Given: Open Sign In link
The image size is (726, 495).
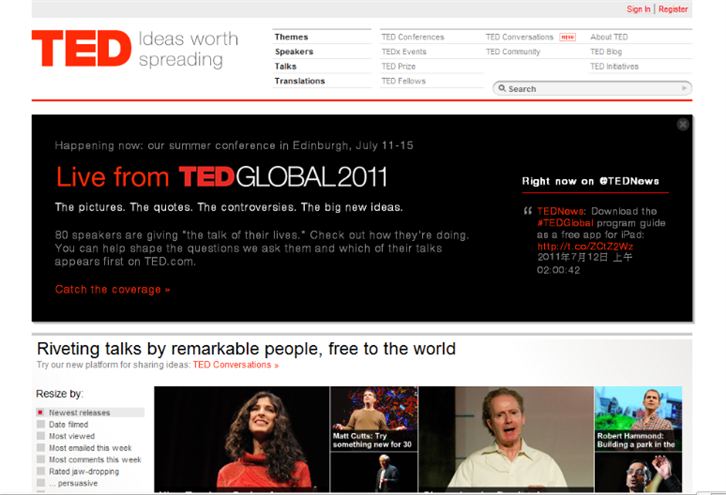Looking at the screenshot, I should point(638,9).
